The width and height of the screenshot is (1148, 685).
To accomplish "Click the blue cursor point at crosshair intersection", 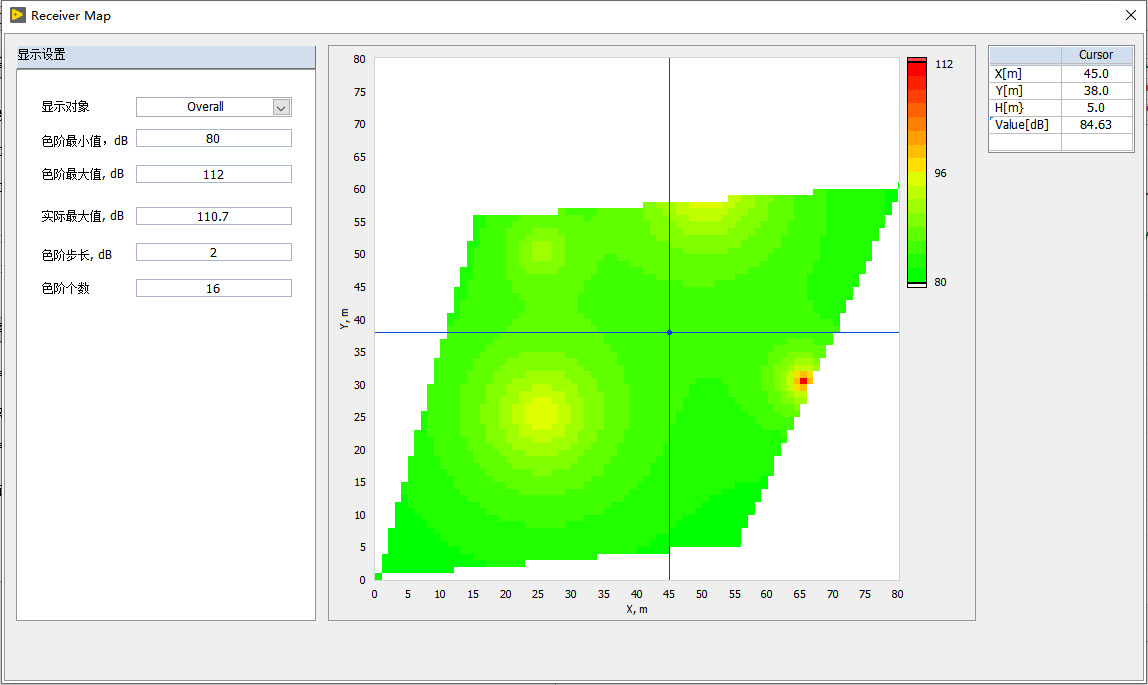I will pyautogui.click(x=669, y=332).
